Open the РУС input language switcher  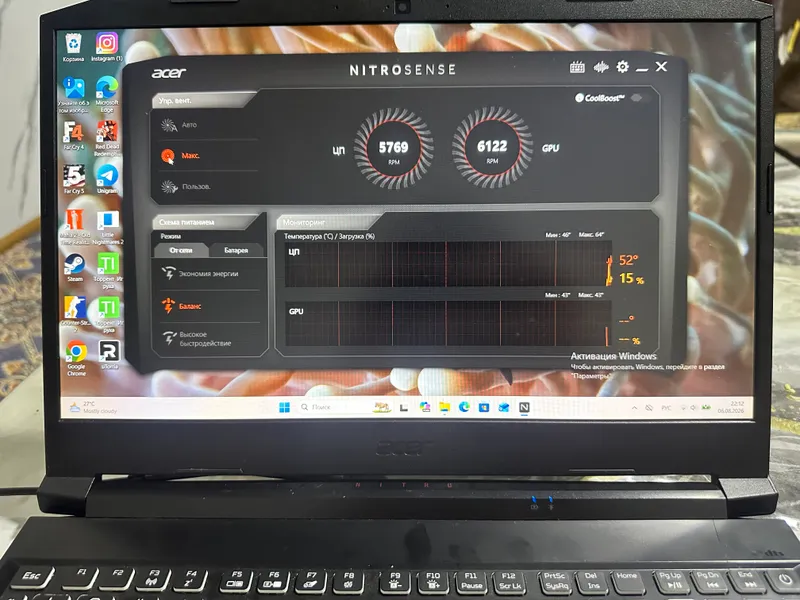666,408
